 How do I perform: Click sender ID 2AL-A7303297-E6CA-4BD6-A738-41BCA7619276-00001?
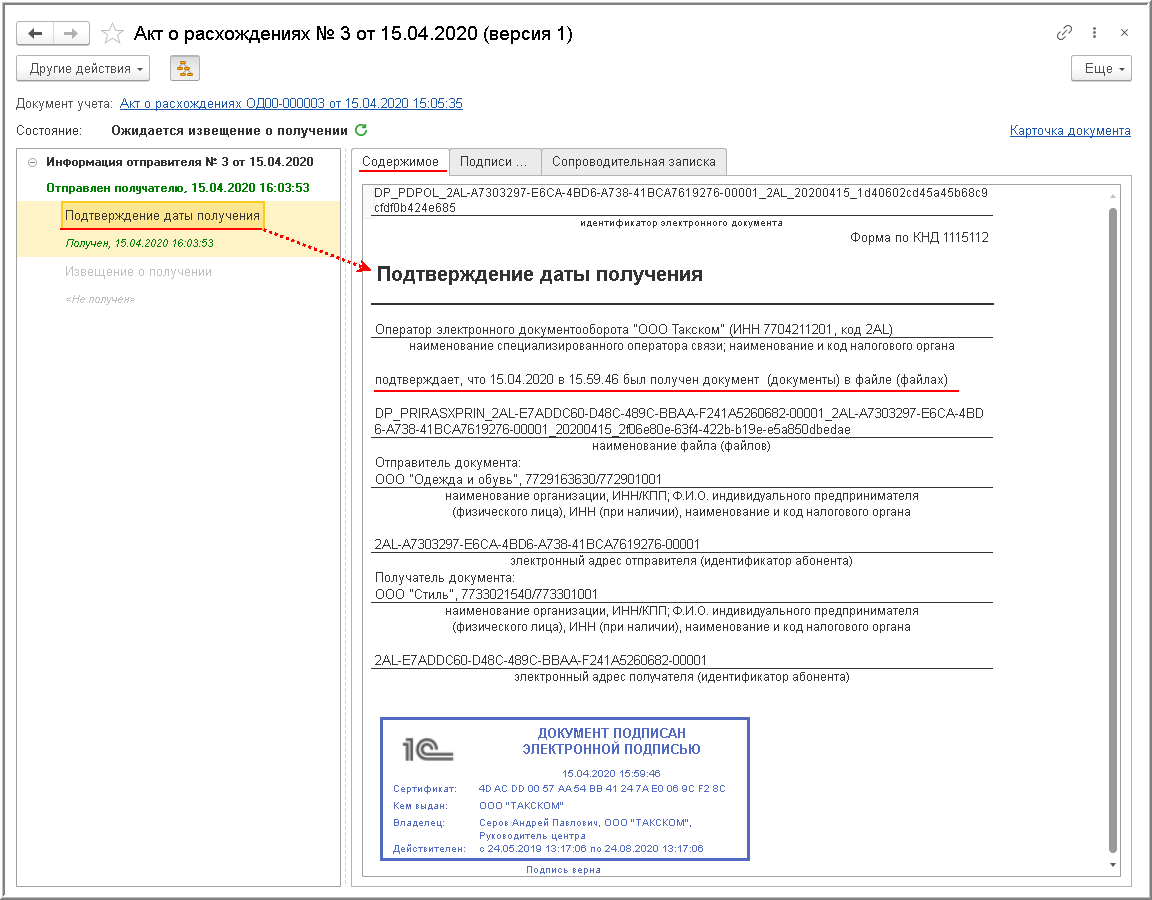point(537,544)
